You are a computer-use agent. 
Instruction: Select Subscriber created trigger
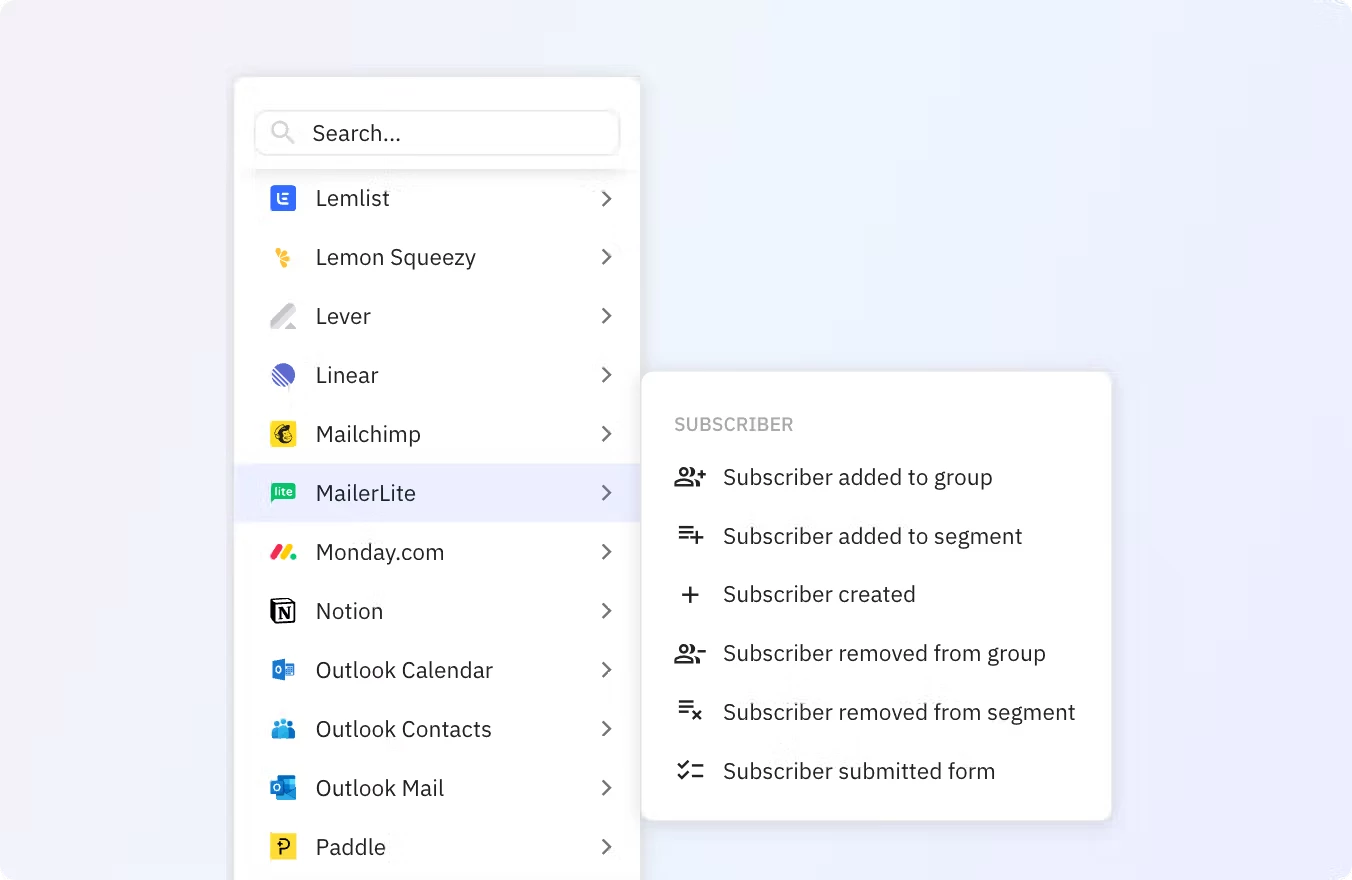pyautogui.click(x=819, y=595)
